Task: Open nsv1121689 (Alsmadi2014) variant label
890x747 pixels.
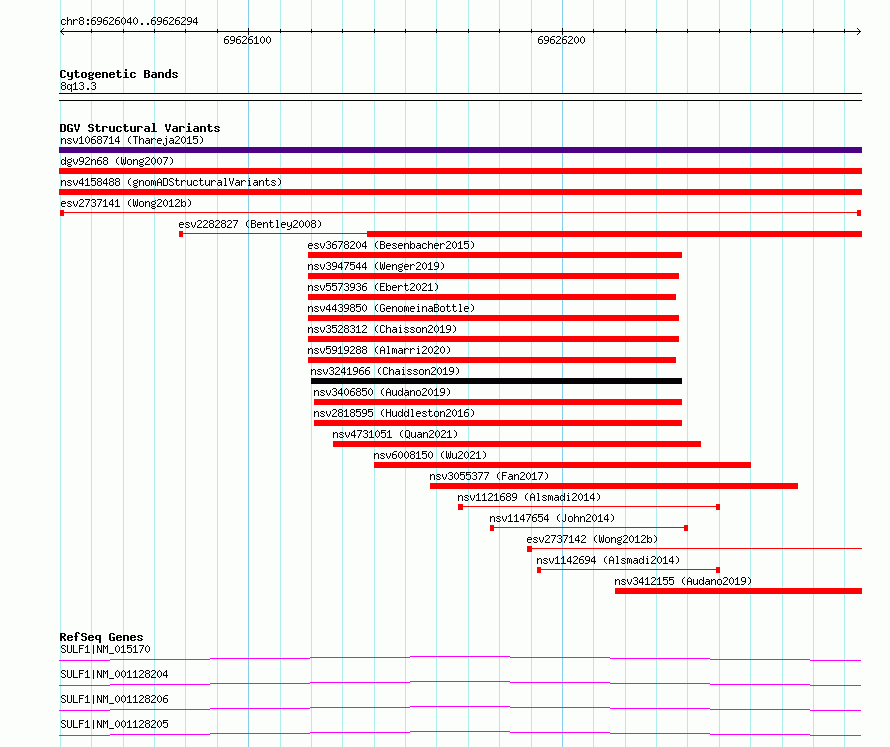Action: [x=529, y=497]
